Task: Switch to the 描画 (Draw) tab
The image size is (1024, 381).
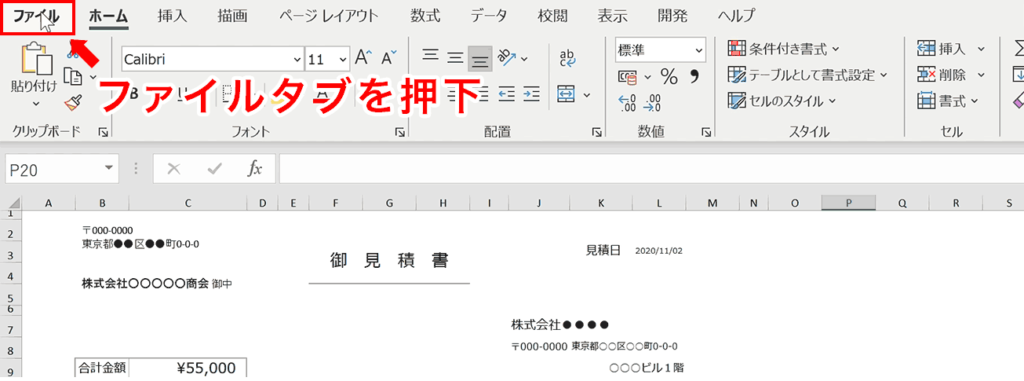Action: click(x=233, y=15)
